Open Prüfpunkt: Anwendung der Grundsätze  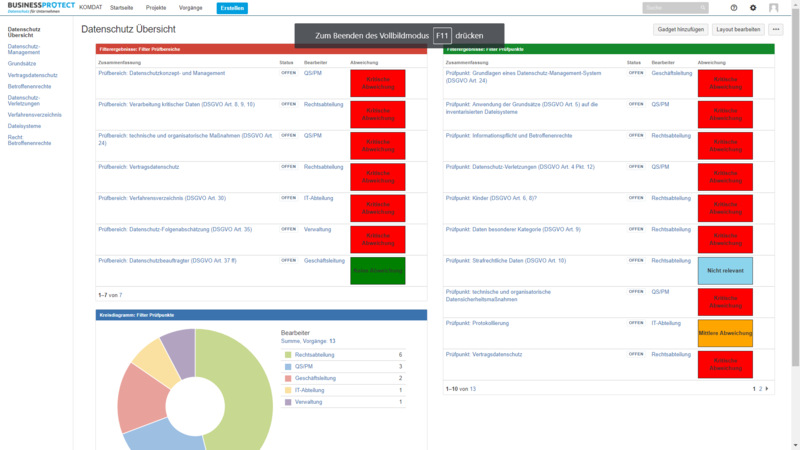pyautogui.click(x=521, y=108)
